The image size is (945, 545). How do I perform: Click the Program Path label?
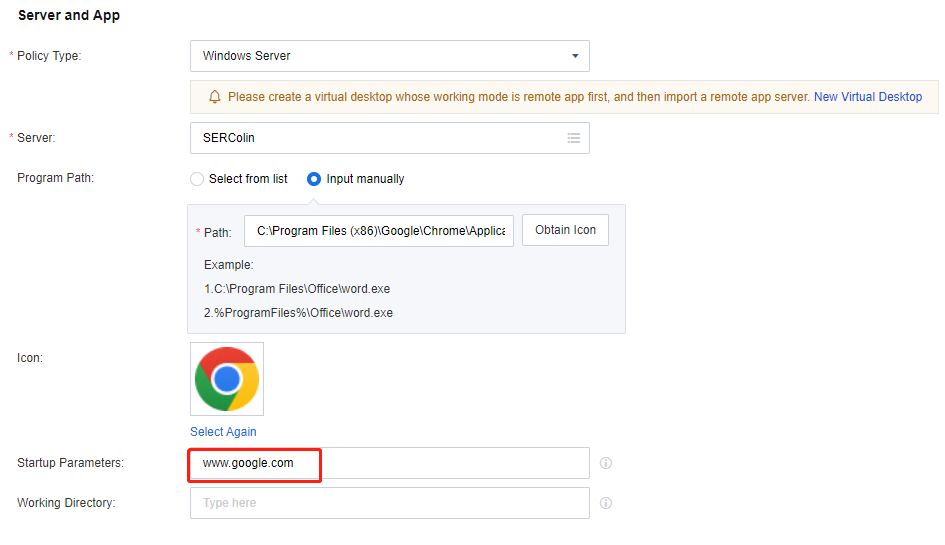coord(55,178)
